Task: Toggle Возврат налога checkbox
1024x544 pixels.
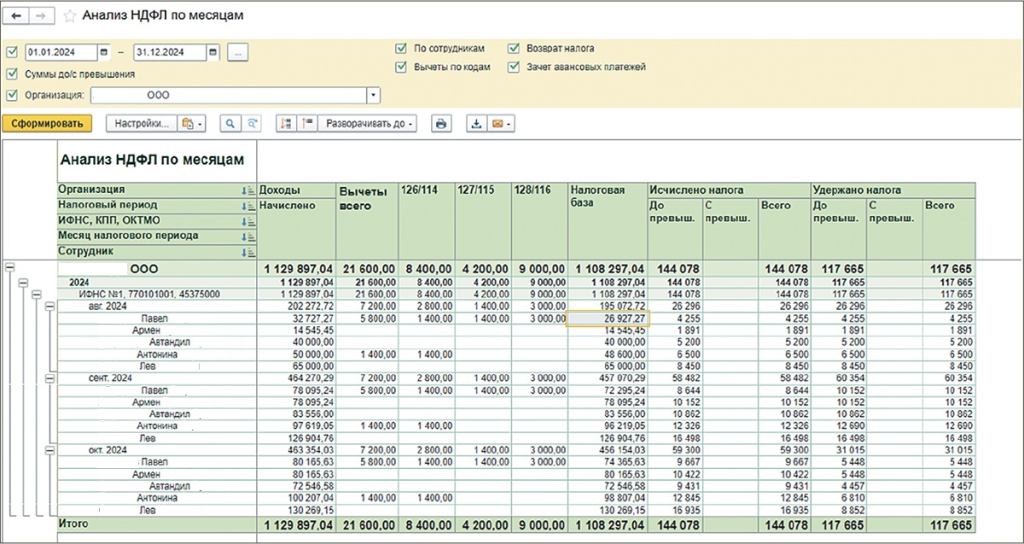Action: tap(514, 48)
